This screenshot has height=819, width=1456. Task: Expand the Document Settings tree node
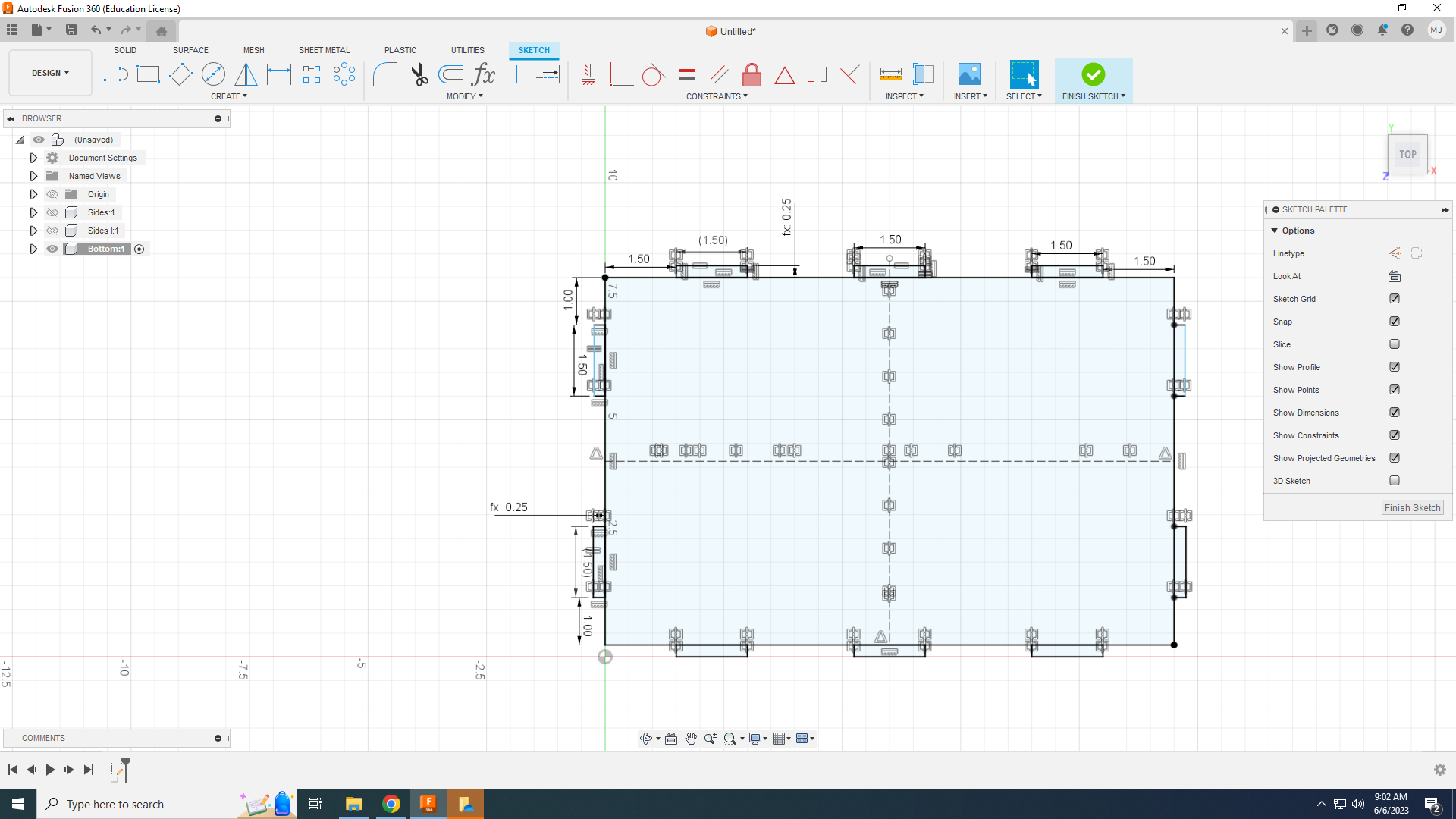pos(33,158)
